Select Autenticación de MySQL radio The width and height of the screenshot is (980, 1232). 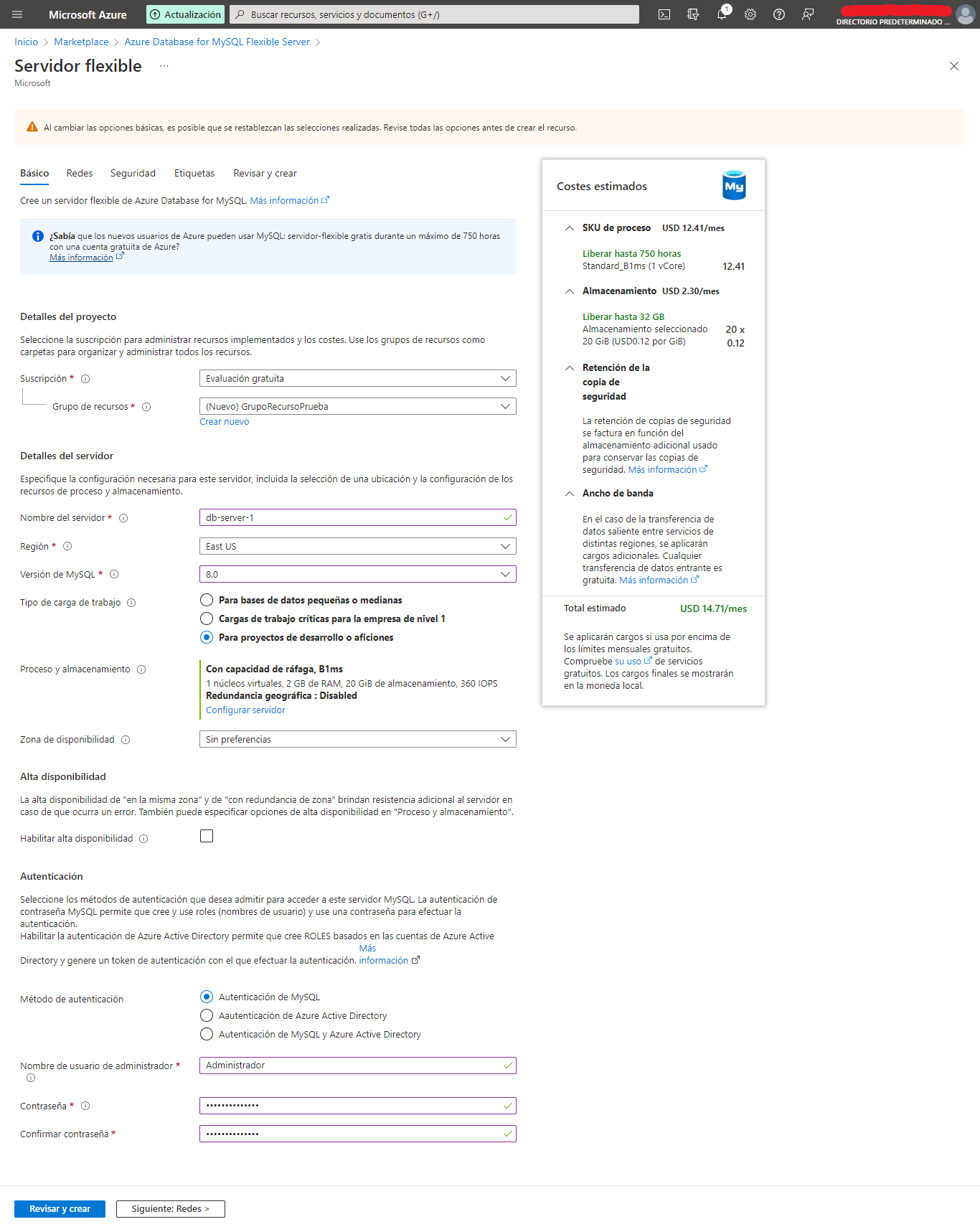click(207, 997)
